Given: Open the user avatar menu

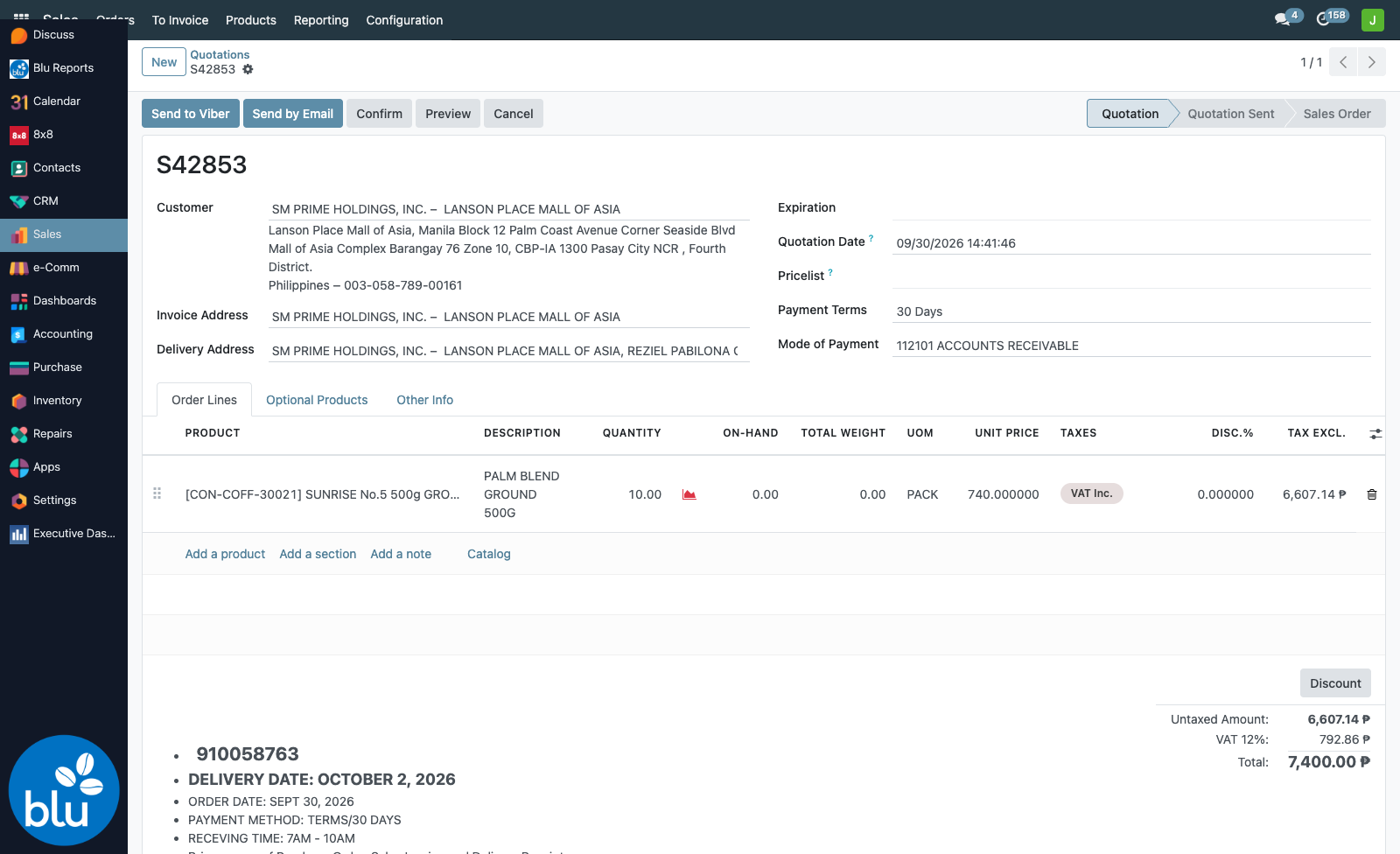Looking at the screenshot, I should click(1373, 20).
